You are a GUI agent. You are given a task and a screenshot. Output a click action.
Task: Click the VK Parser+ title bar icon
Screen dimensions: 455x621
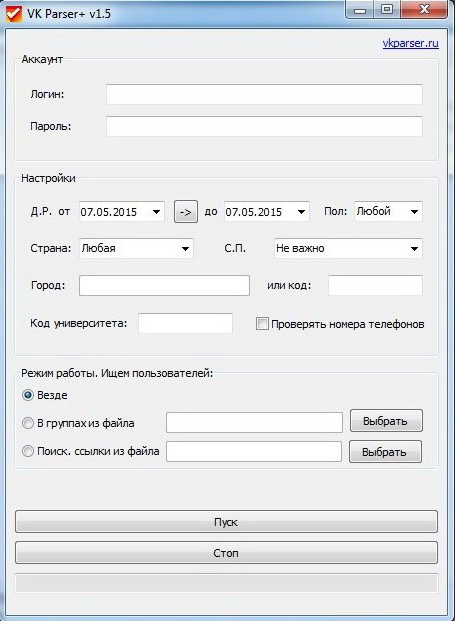tap(14, 13)
